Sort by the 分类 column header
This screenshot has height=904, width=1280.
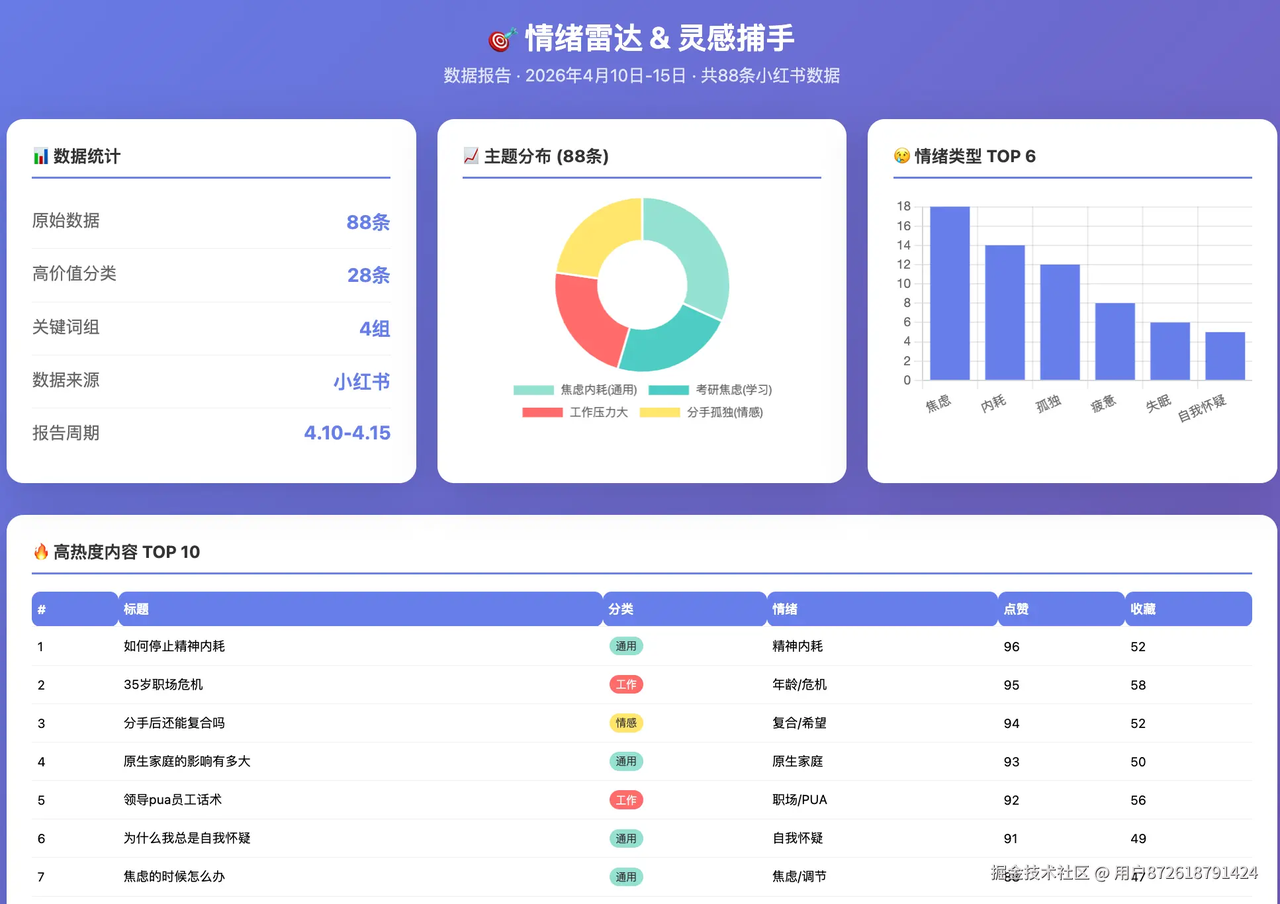pyautogui.click(x=685, y=609)
